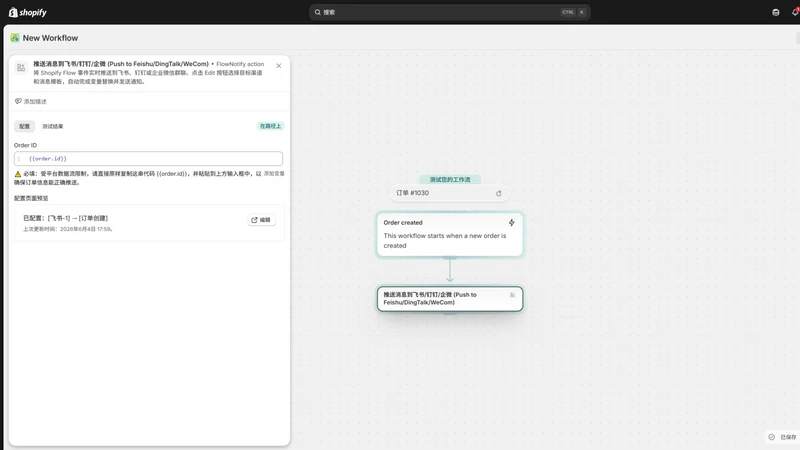Click the 测试您的工作流 label
The width and height of the screenshot is (800, 450).
click(x=449, y=180)
